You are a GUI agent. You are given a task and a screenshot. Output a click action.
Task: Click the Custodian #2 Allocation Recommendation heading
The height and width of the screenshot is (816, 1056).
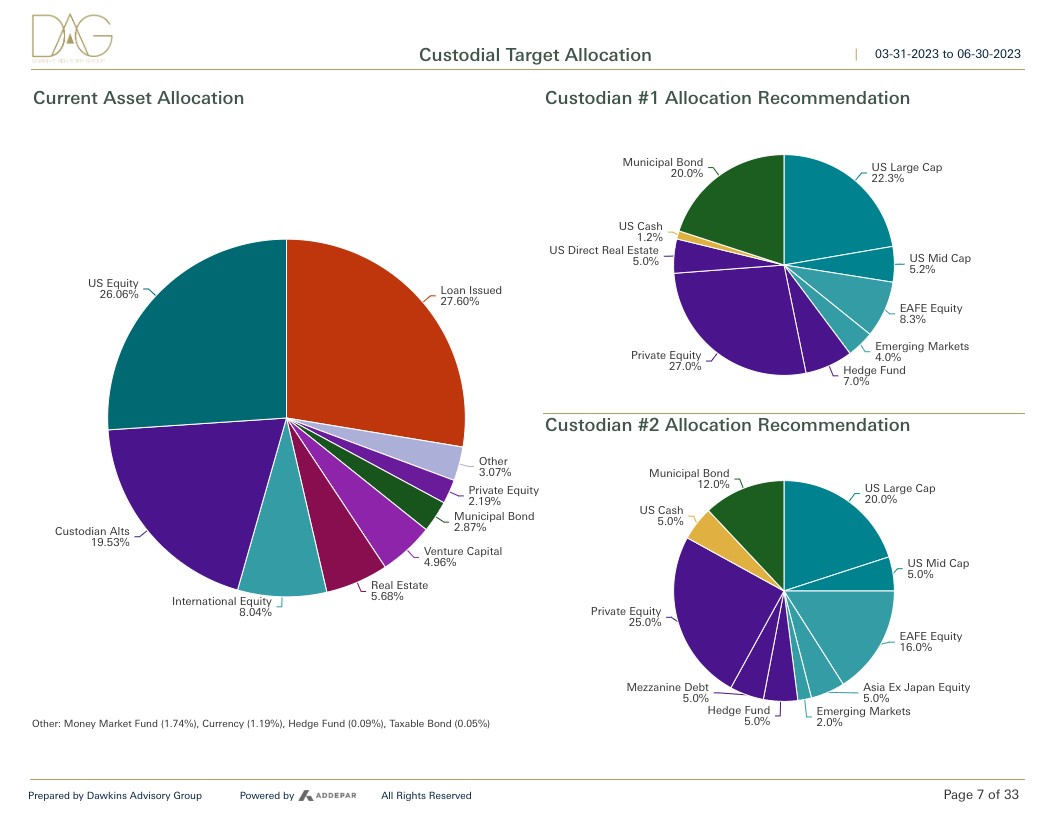click(x=727, y=425)
